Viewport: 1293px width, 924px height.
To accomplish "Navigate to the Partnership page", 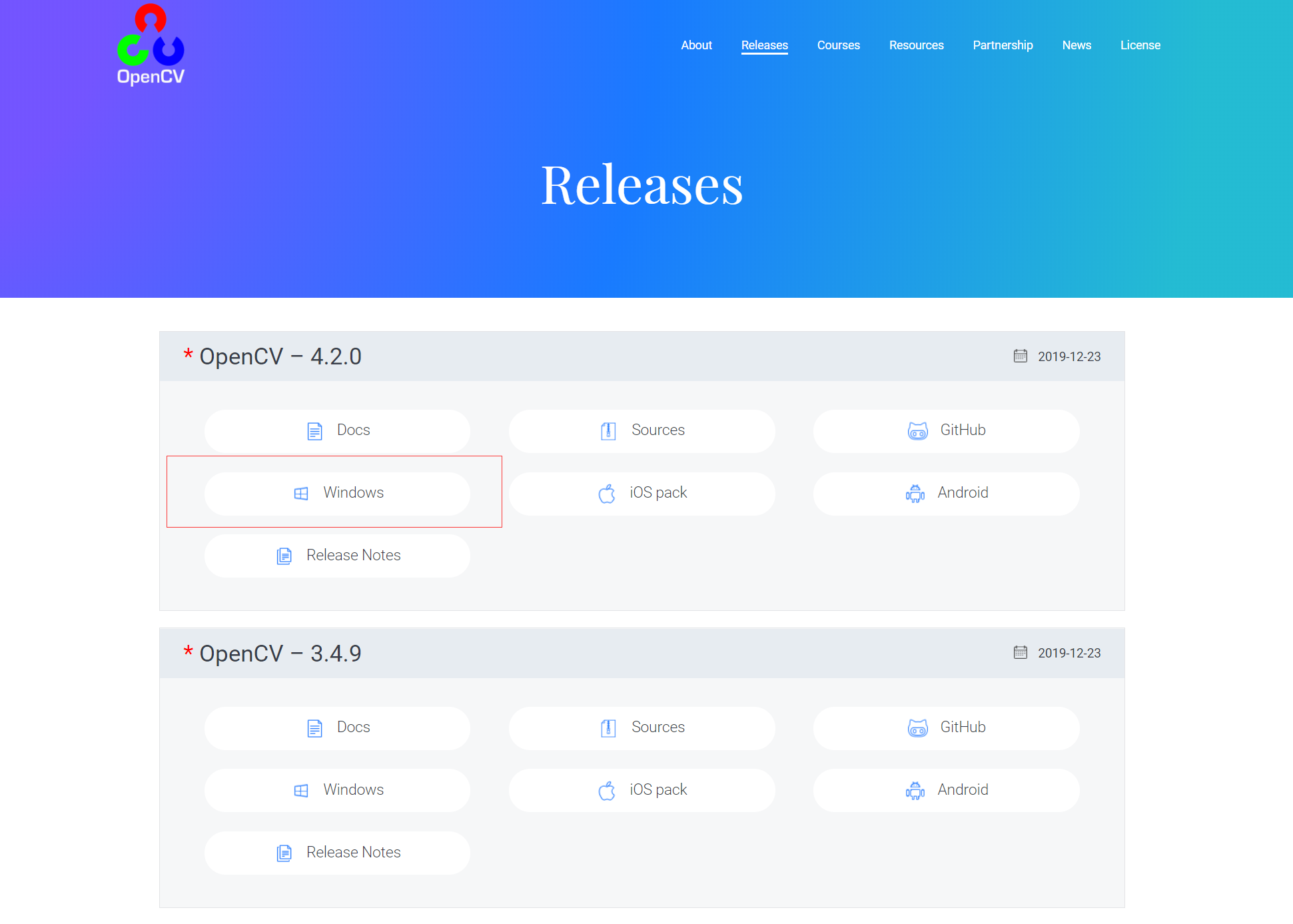I will click(1002, 45).
